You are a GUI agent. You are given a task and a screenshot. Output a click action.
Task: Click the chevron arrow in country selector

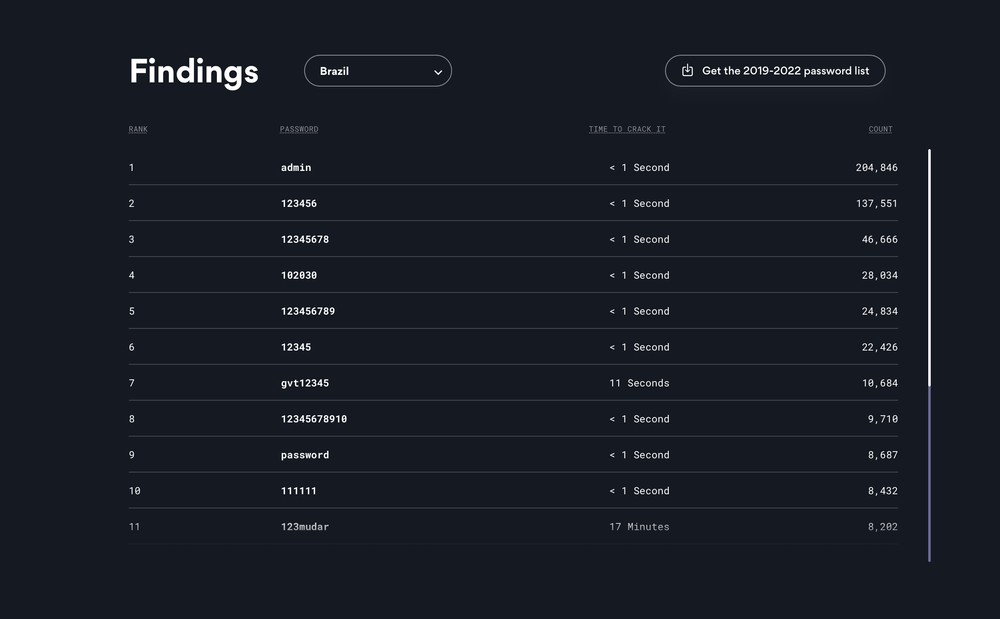click(438, 72)
